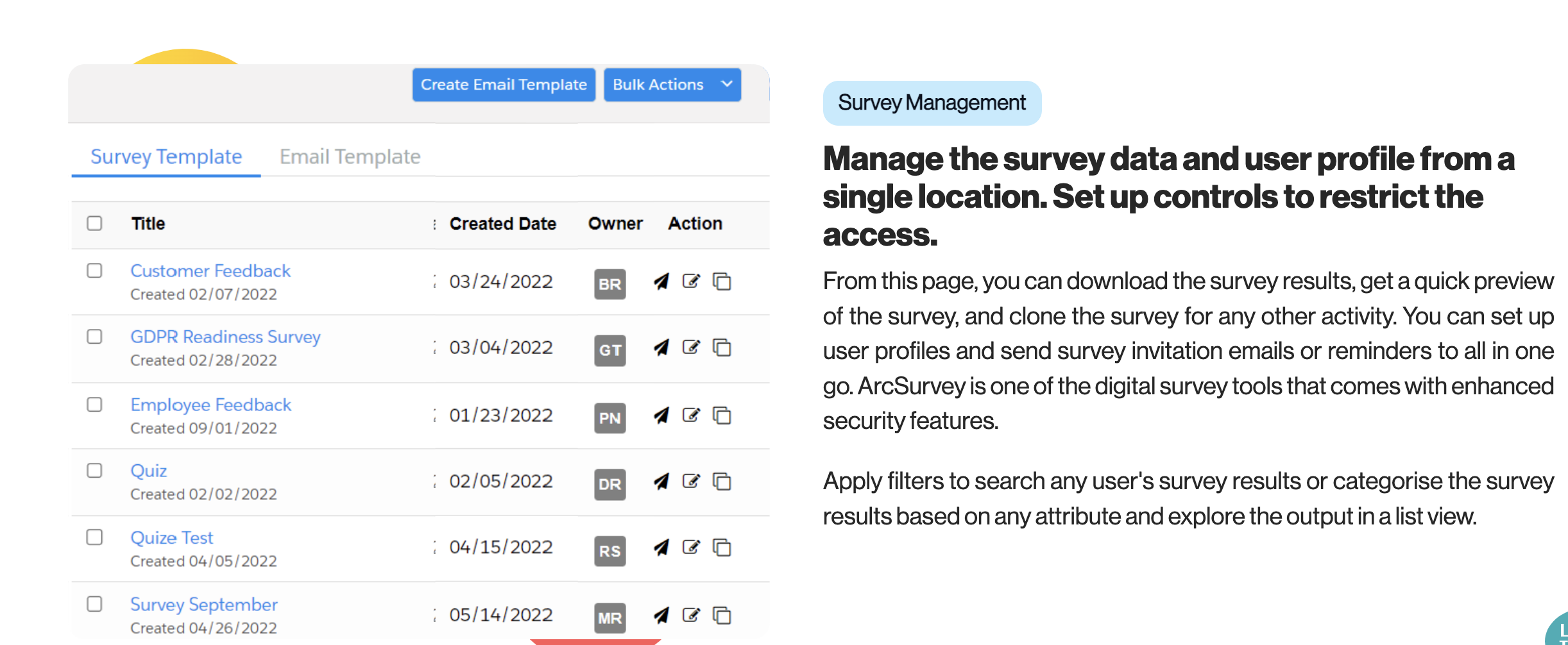Check the Survey September row checkbox
The image size is (1568, 645).
pos(94,604)
